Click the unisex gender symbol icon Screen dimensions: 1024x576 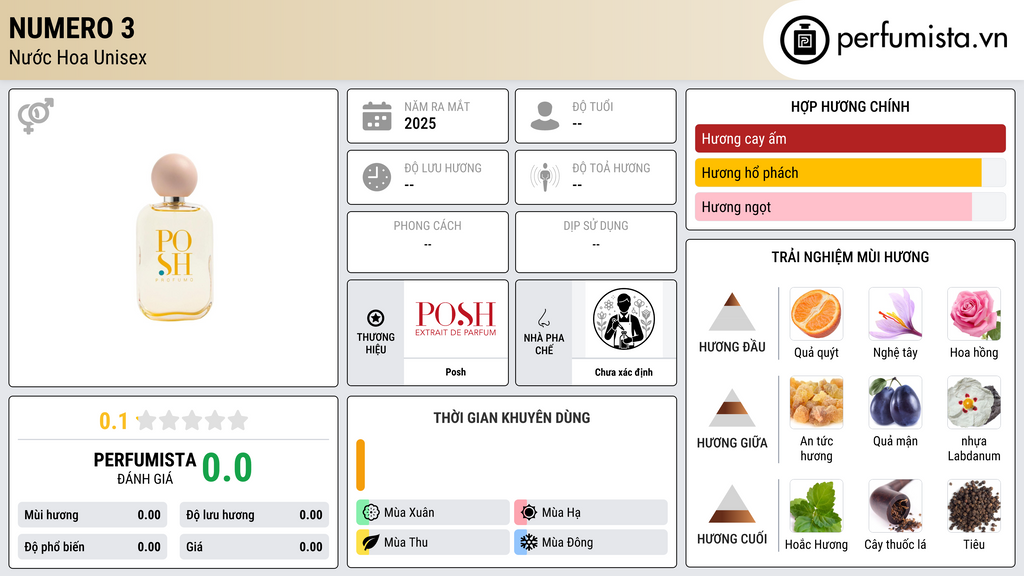click(x=36, y=116)
